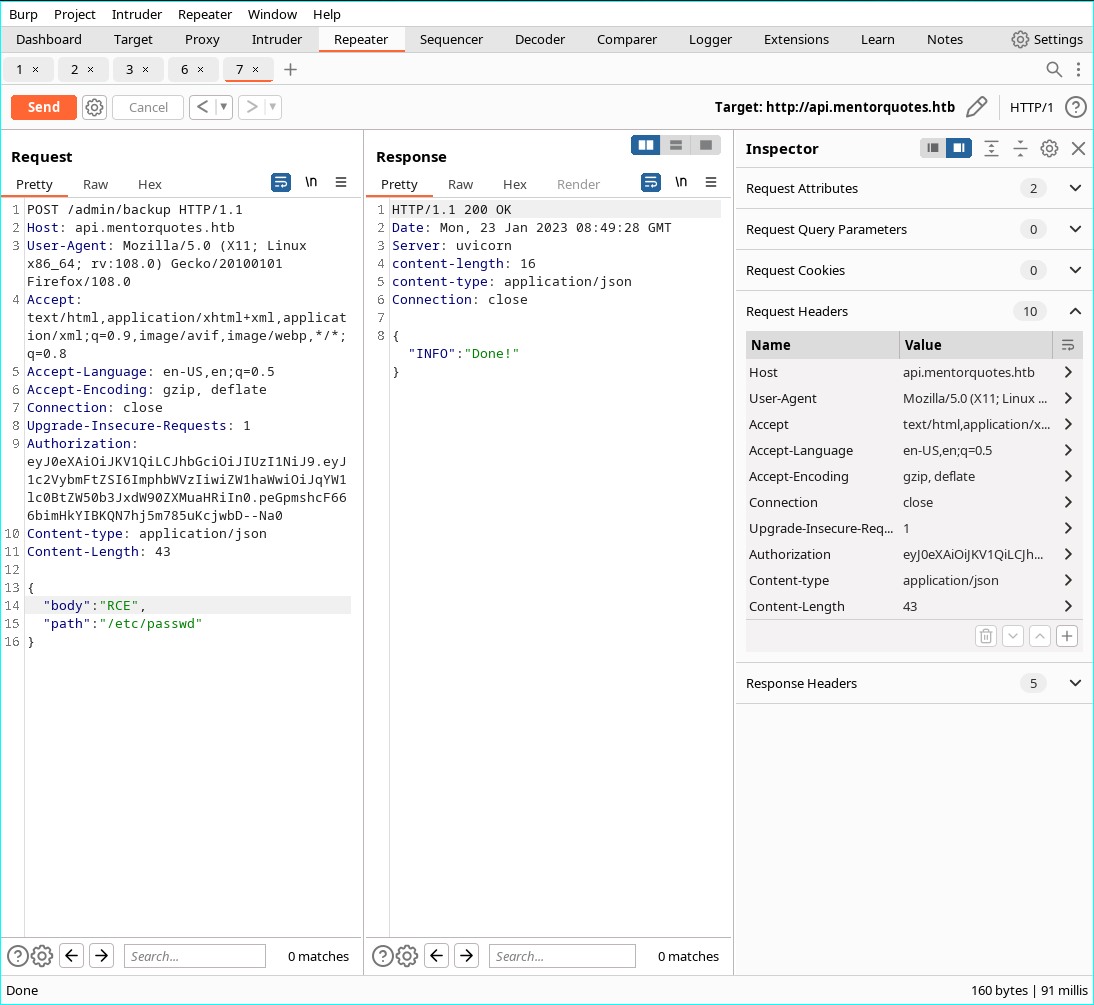This screenshot has width=1094, height=1005.
Task: Open Request panel hamburger options menu
Action: coord(341,182)
